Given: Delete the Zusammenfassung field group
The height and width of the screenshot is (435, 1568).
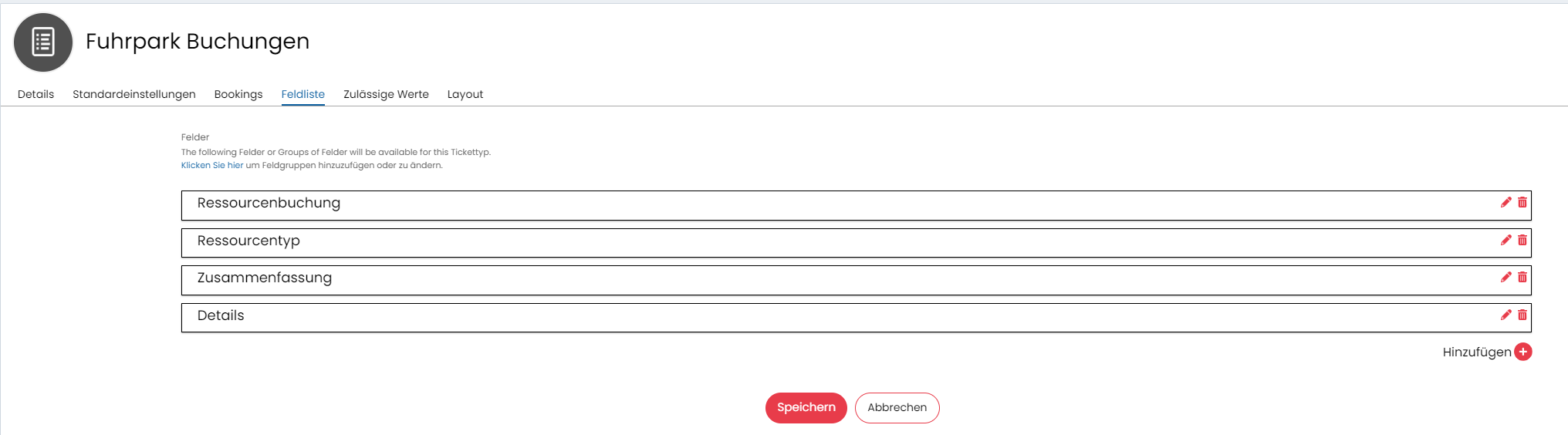Looking at the screenshot, I should pyautogui.click(x=1522, y=278).
